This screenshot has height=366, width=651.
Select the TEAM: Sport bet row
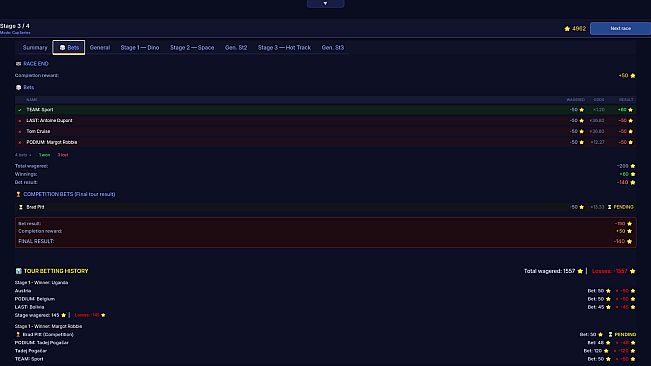click(x=325, y=110)
